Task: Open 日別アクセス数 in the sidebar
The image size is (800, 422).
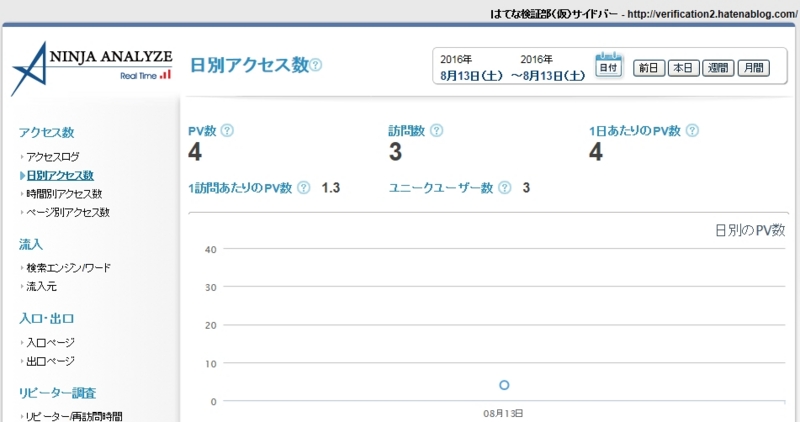Action: pyautogui.click(x=60, y=176)
